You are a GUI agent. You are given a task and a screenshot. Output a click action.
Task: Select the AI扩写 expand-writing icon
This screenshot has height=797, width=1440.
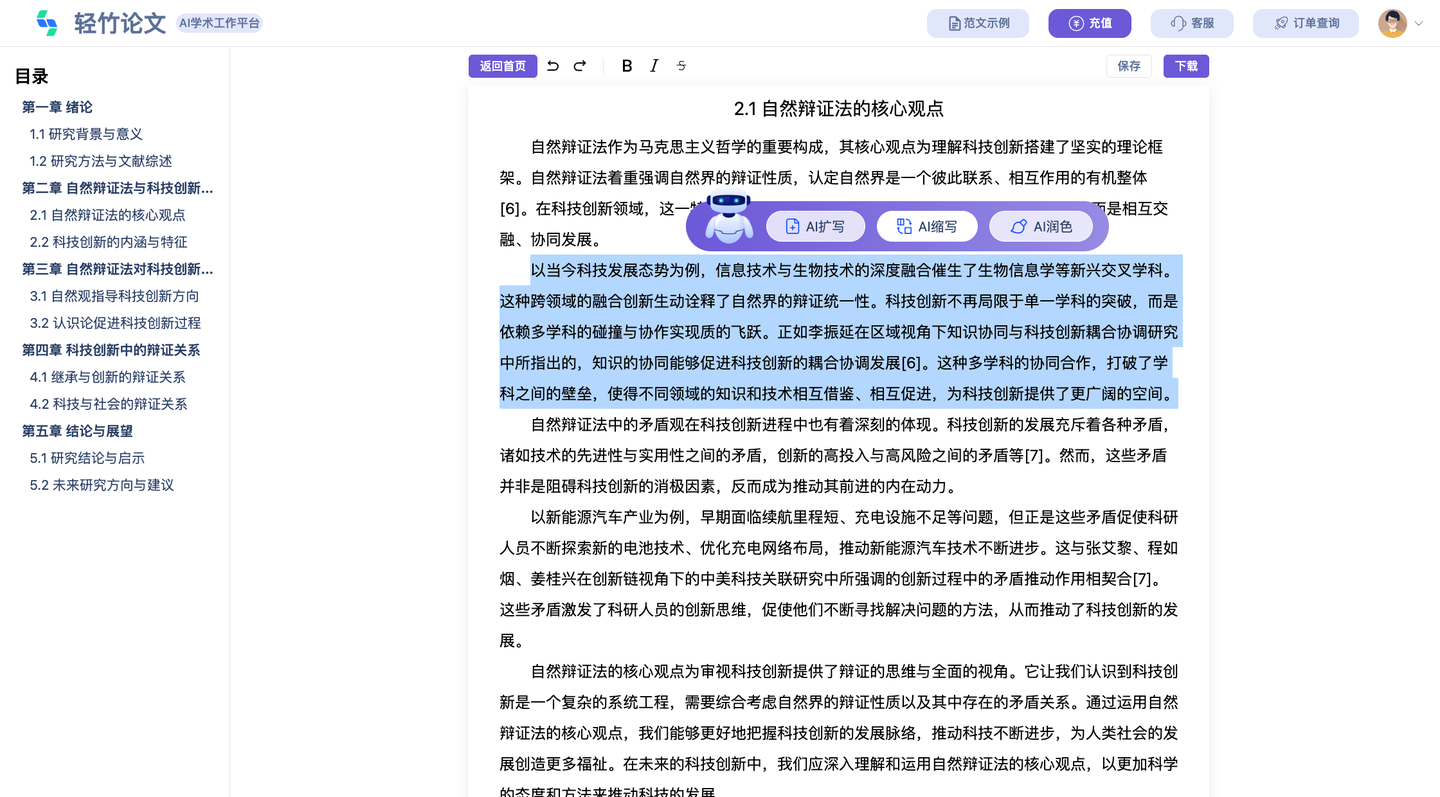tap(792, 226)
